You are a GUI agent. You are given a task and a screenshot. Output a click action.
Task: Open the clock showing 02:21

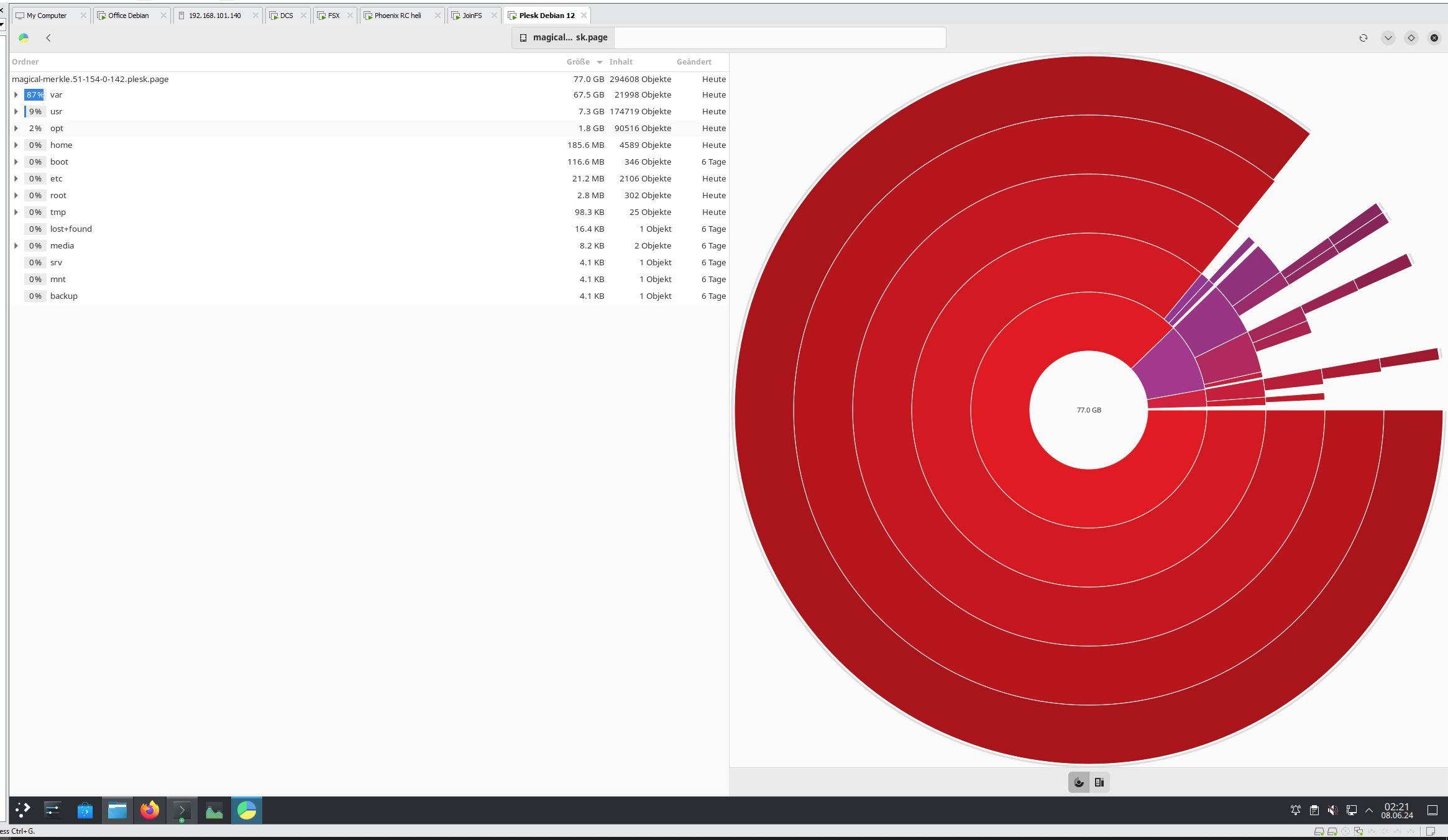pos(1397,810)
